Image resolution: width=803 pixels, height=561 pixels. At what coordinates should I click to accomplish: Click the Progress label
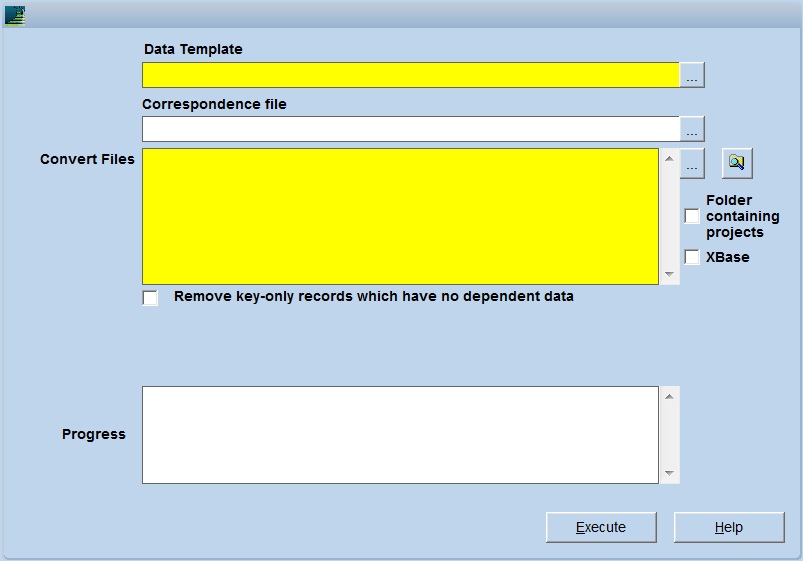pos(94,434)
